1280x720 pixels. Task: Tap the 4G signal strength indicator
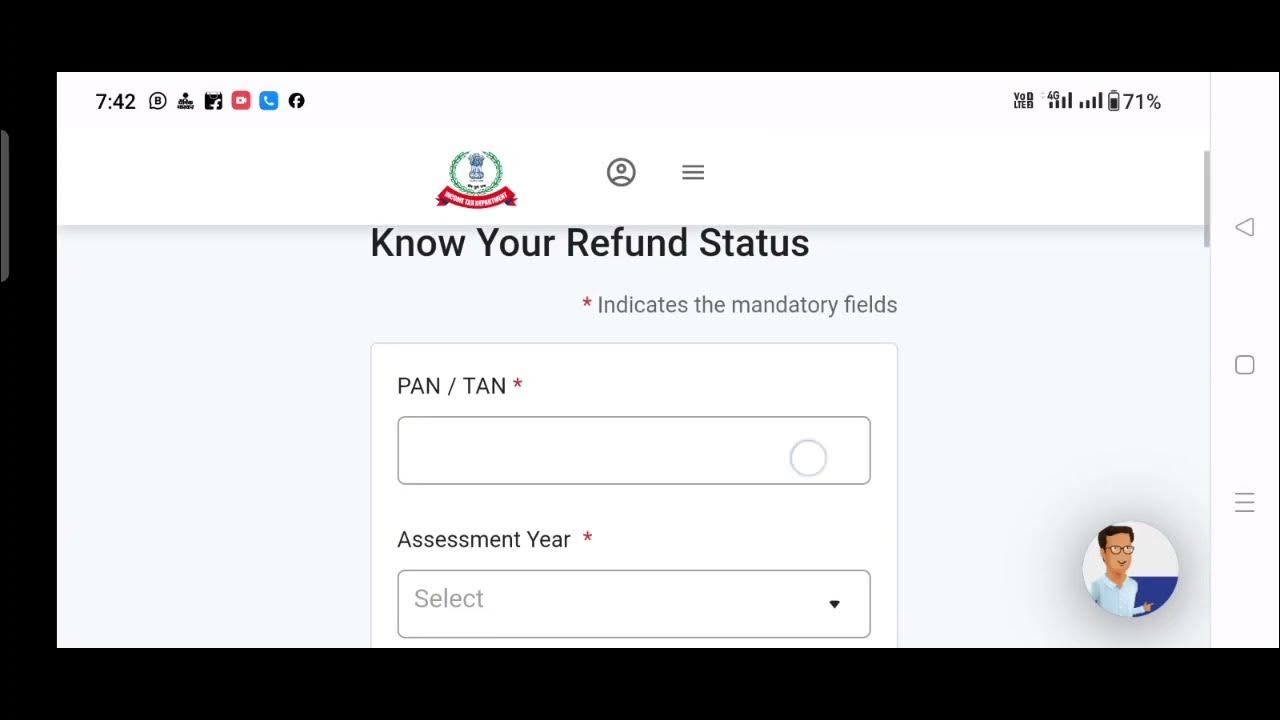pos(1059,100)
